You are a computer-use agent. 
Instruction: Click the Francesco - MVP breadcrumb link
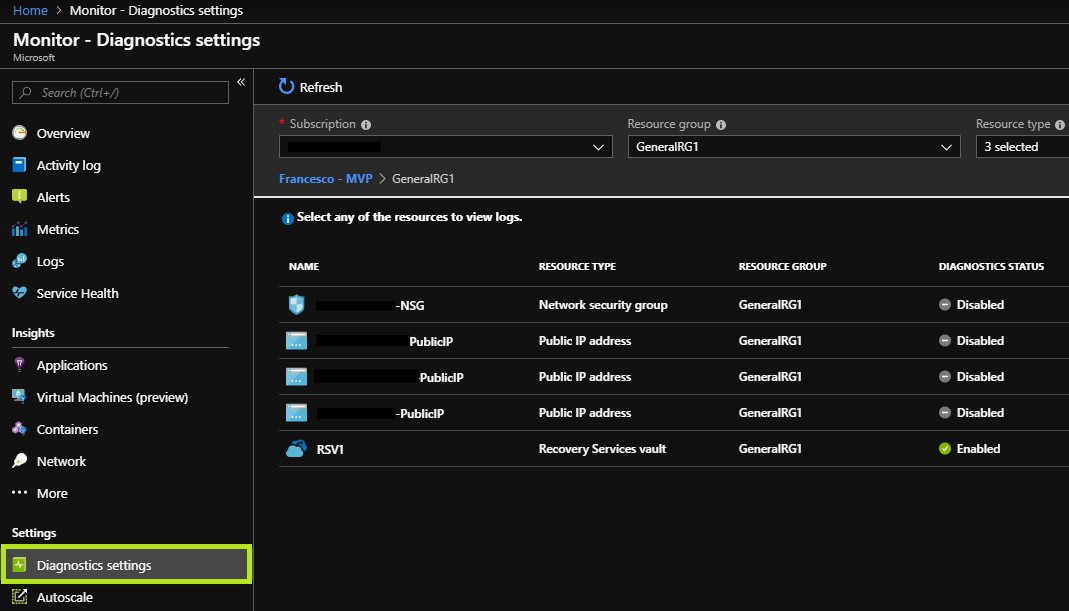click(x=325, y=179)
